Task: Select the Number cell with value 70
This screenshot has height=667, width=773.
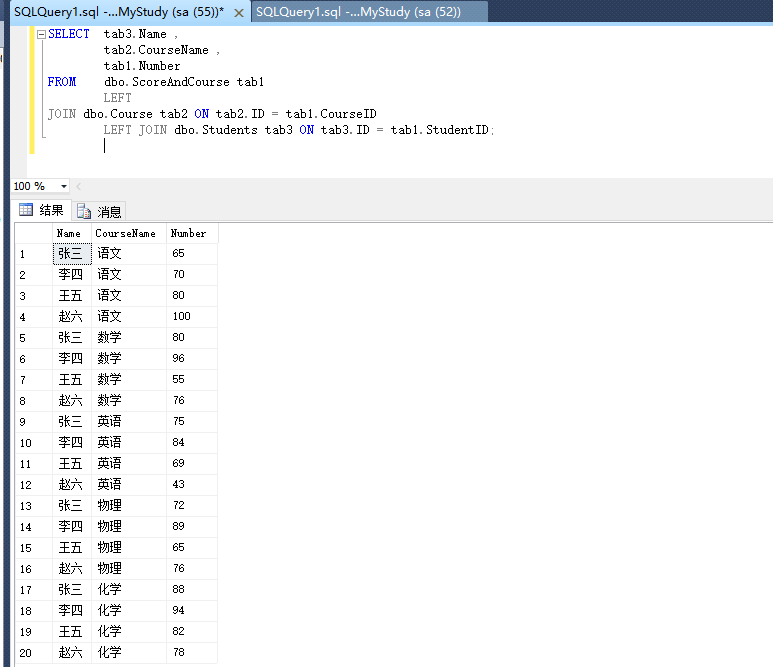Action: 192,275
